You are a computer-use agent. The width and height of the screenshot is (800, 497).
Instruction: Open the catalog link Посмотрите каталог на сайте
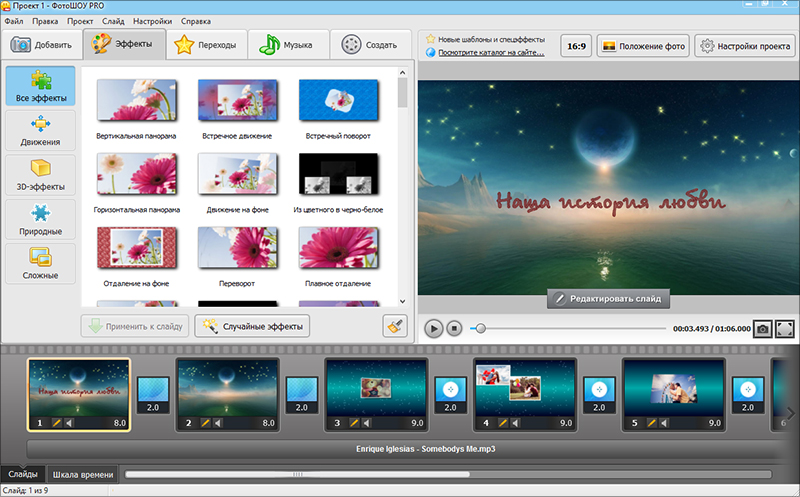490,52
